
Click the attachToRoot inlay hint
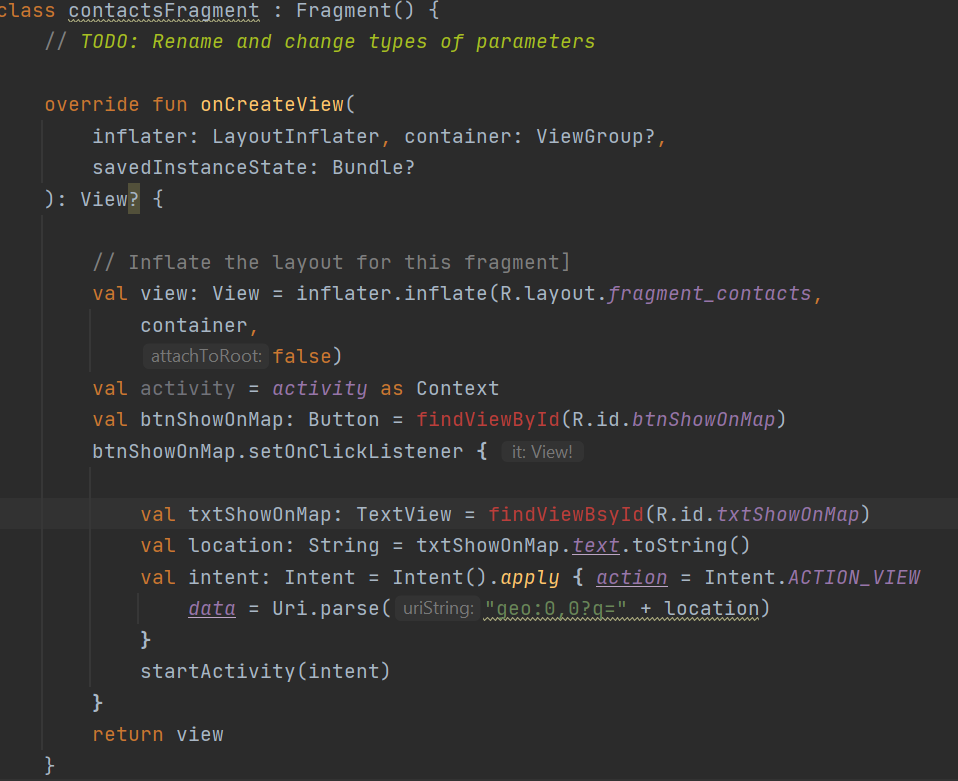point(206,356)
